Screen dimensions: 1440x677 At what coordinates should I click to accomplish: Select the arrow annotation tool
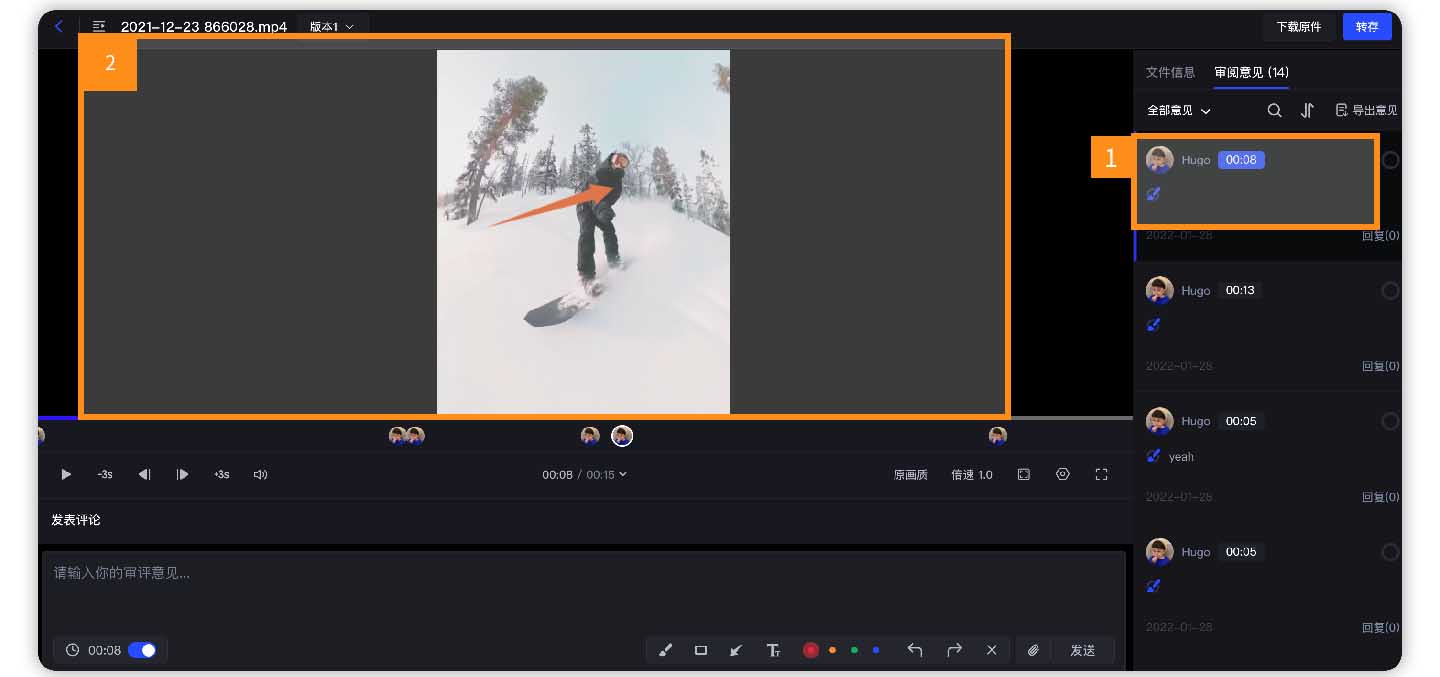(736, 650)
